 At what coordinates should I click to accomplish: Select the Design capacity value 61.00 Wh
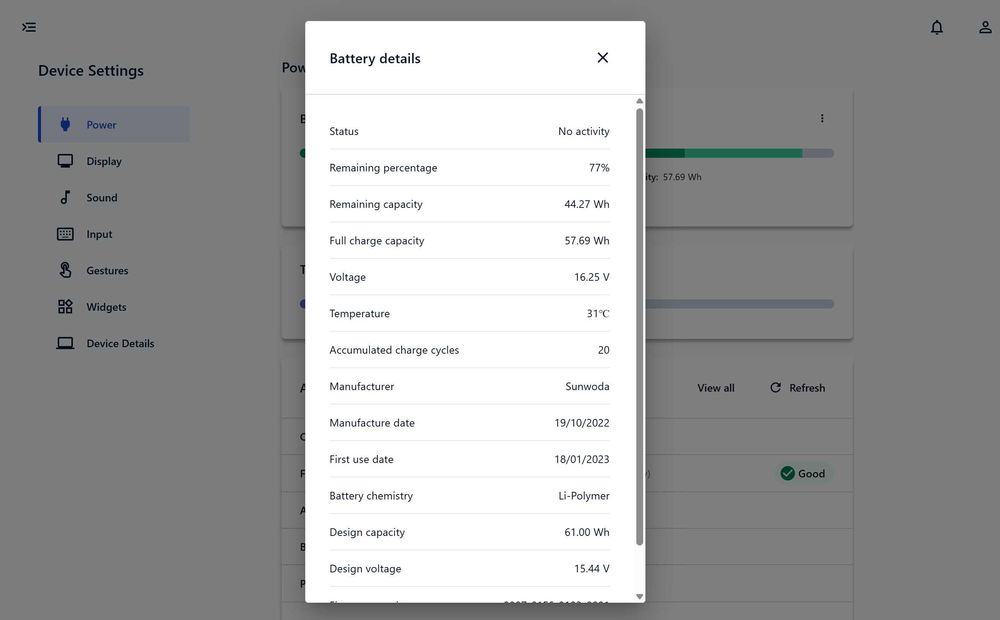(587, 532)
